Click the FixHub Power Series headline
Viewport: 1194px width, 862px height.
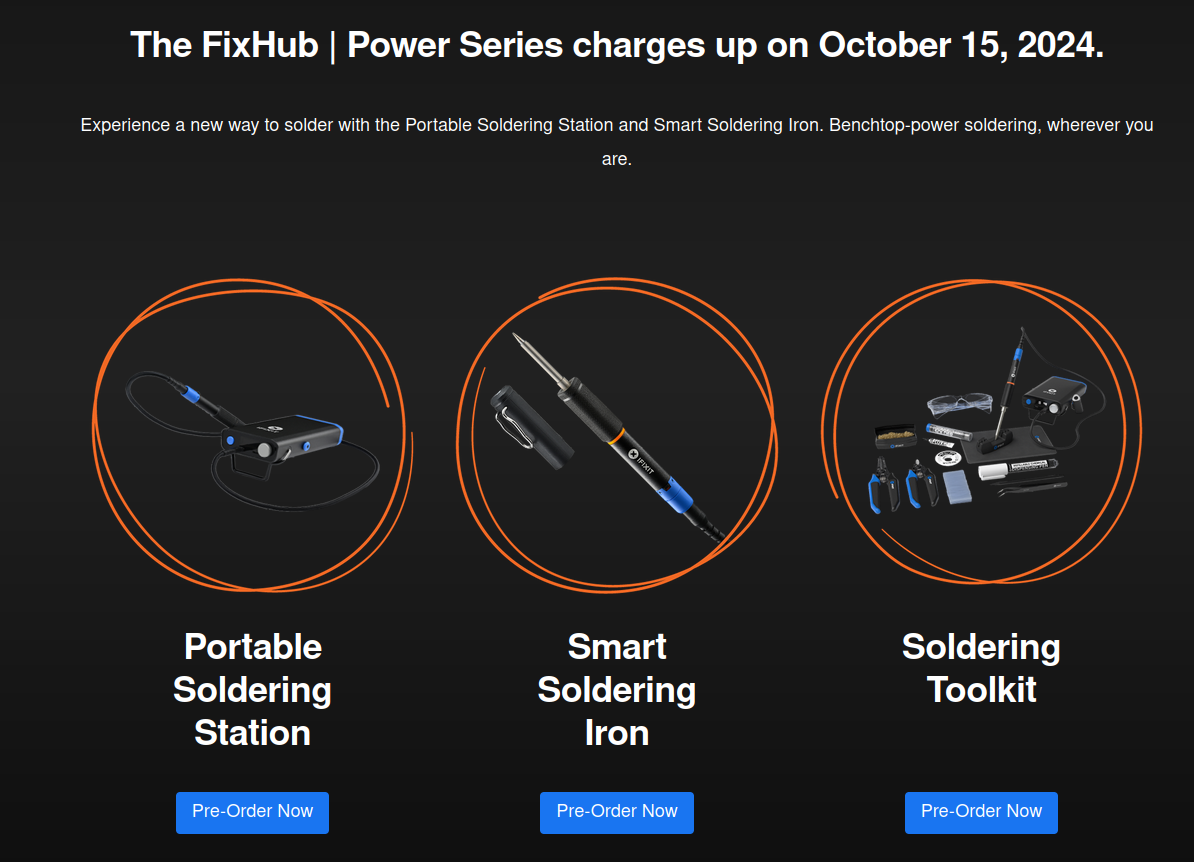(617, 45)
